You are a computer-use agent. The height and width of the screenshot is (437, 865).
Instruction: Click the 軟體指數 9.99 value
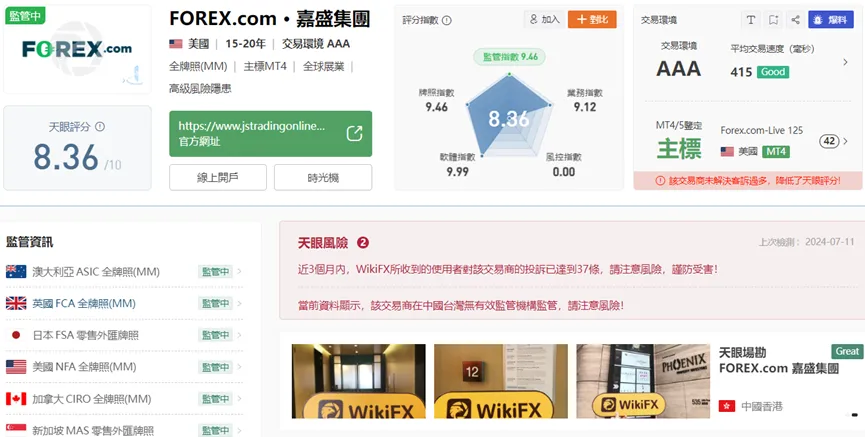point(457,172)
